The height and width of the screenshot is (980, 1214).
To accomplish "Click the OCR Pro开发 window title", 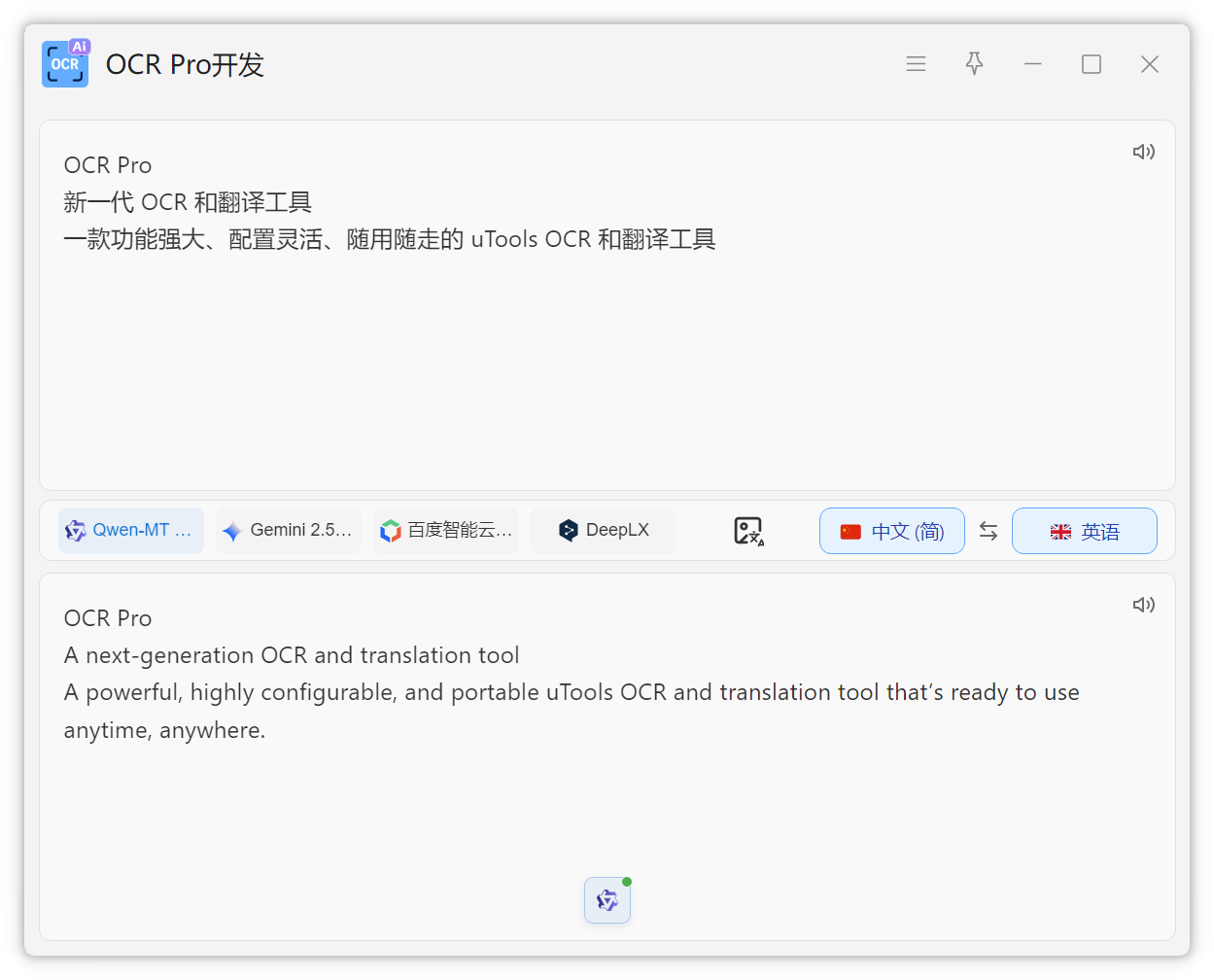I will (x=185, y=65).
